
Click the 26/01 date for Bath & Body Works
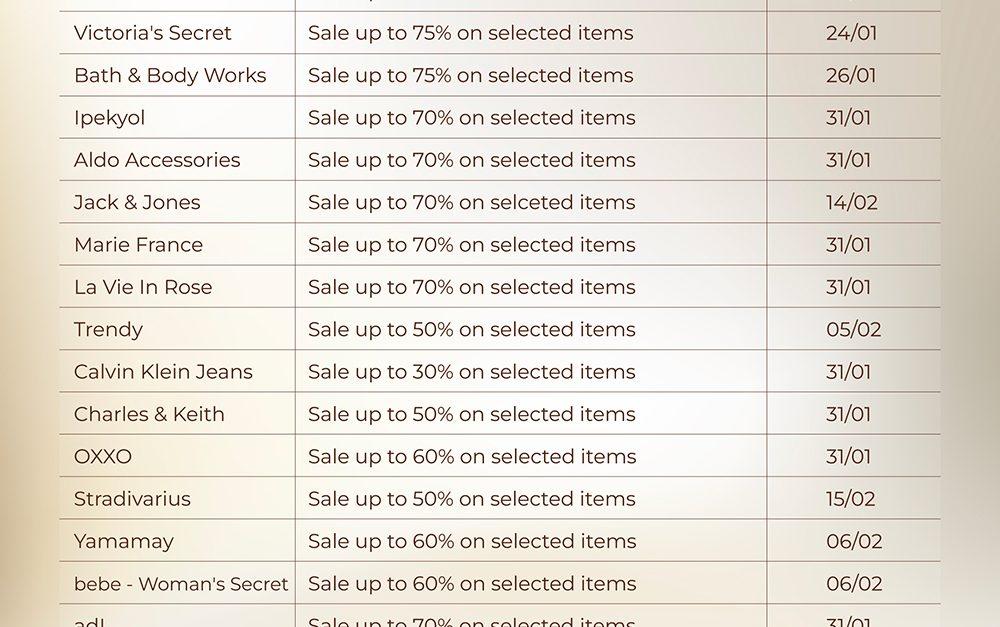(x=851, y=75)
